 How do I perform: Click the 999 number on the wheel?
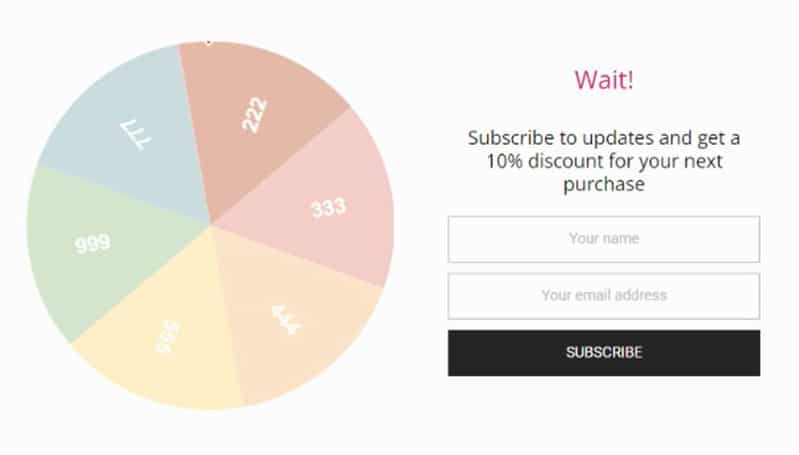pos(93,243)
